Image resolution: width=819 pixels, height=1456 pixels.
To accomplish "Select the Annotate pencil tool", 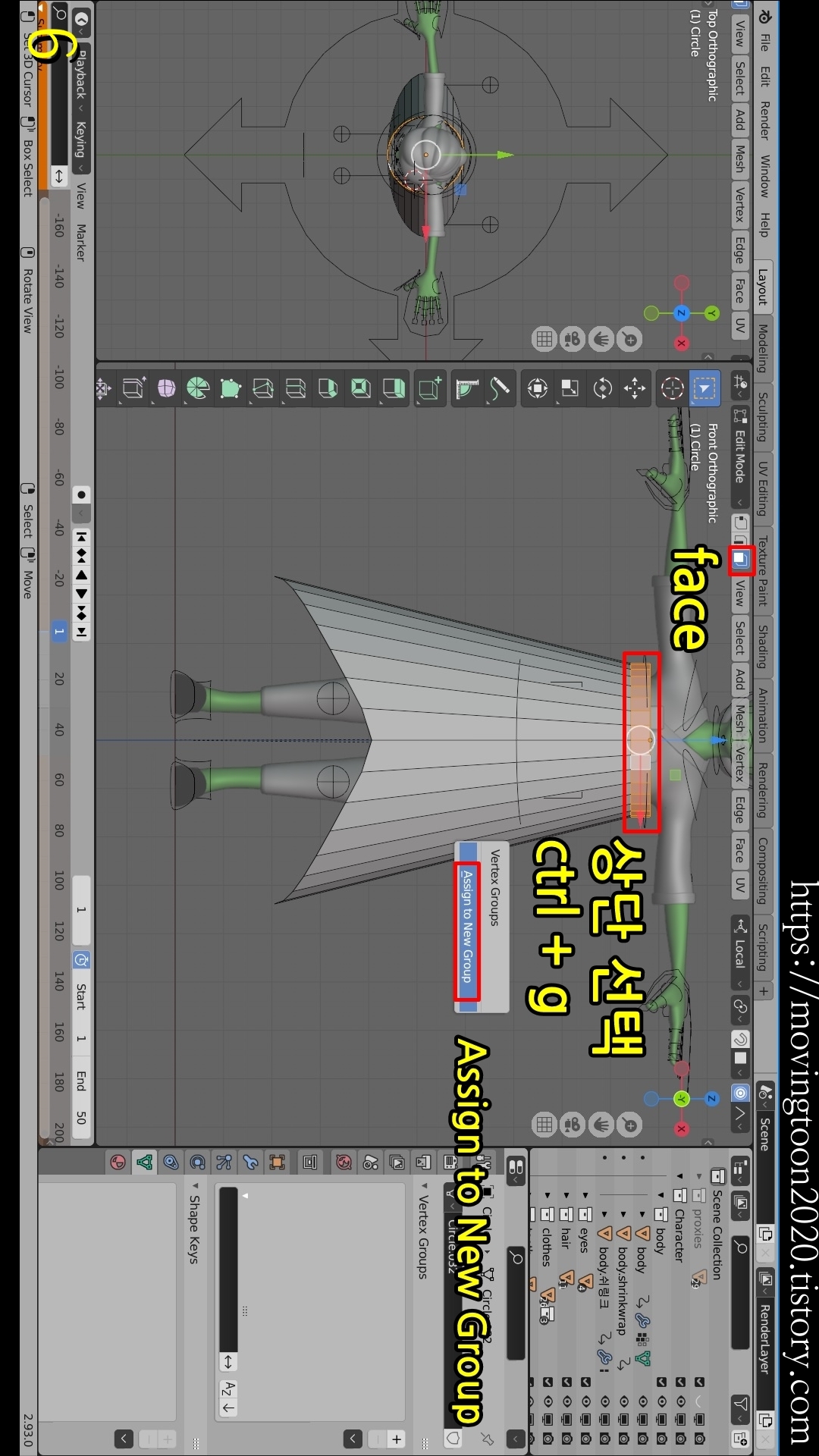I will [x=500, y=389].
